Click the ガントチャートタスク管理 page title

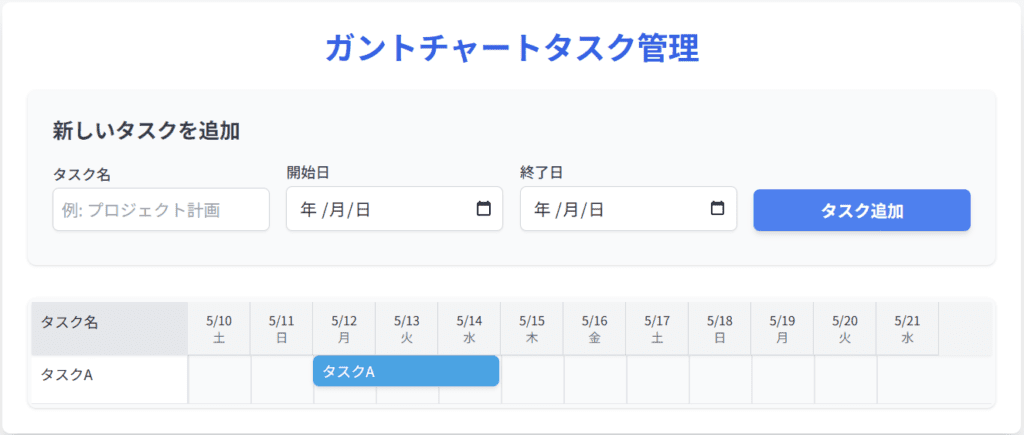(x=512, y=48)
